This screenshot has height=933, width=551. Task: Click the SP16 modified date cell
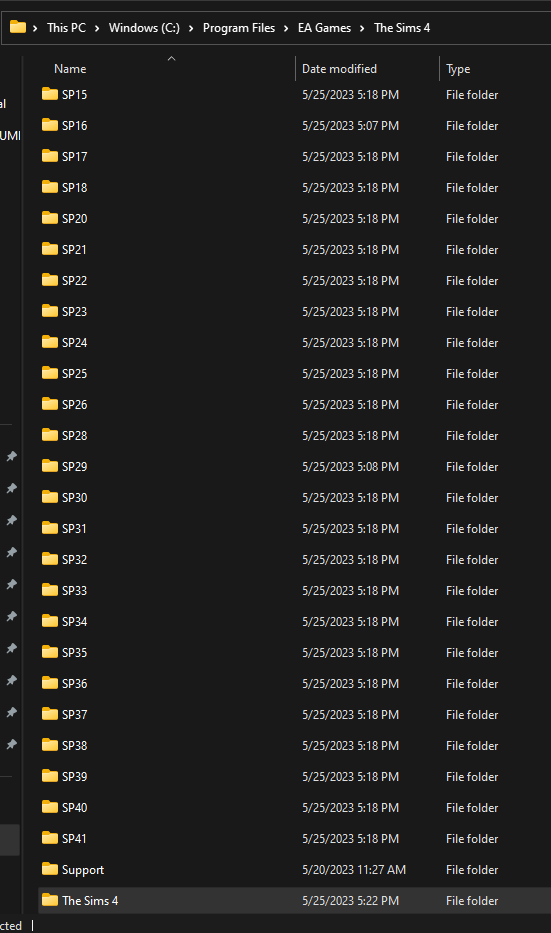(x=350, y=126)
